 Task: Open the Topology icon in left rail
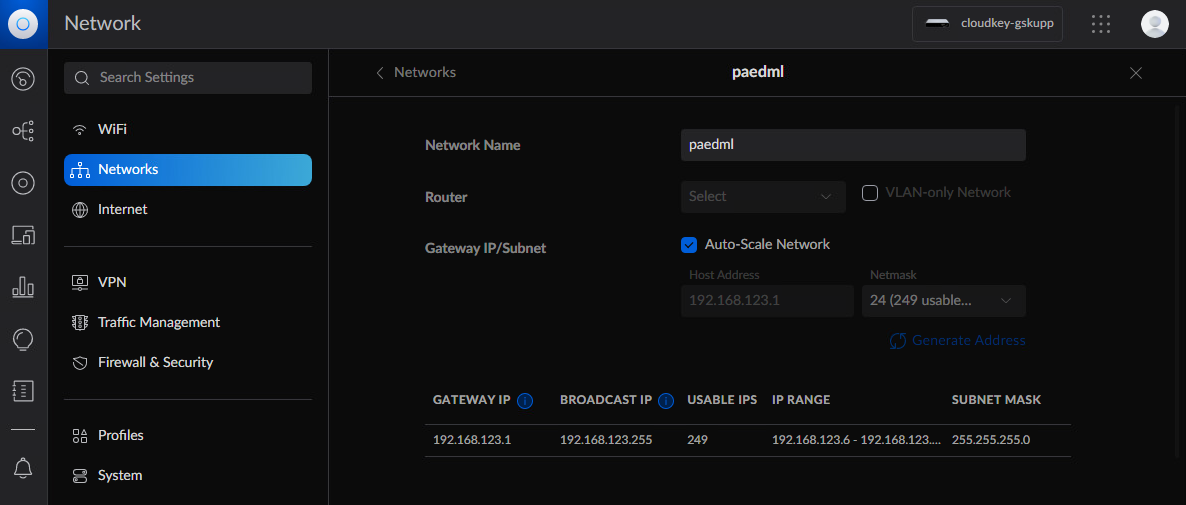tap(23, 131)
